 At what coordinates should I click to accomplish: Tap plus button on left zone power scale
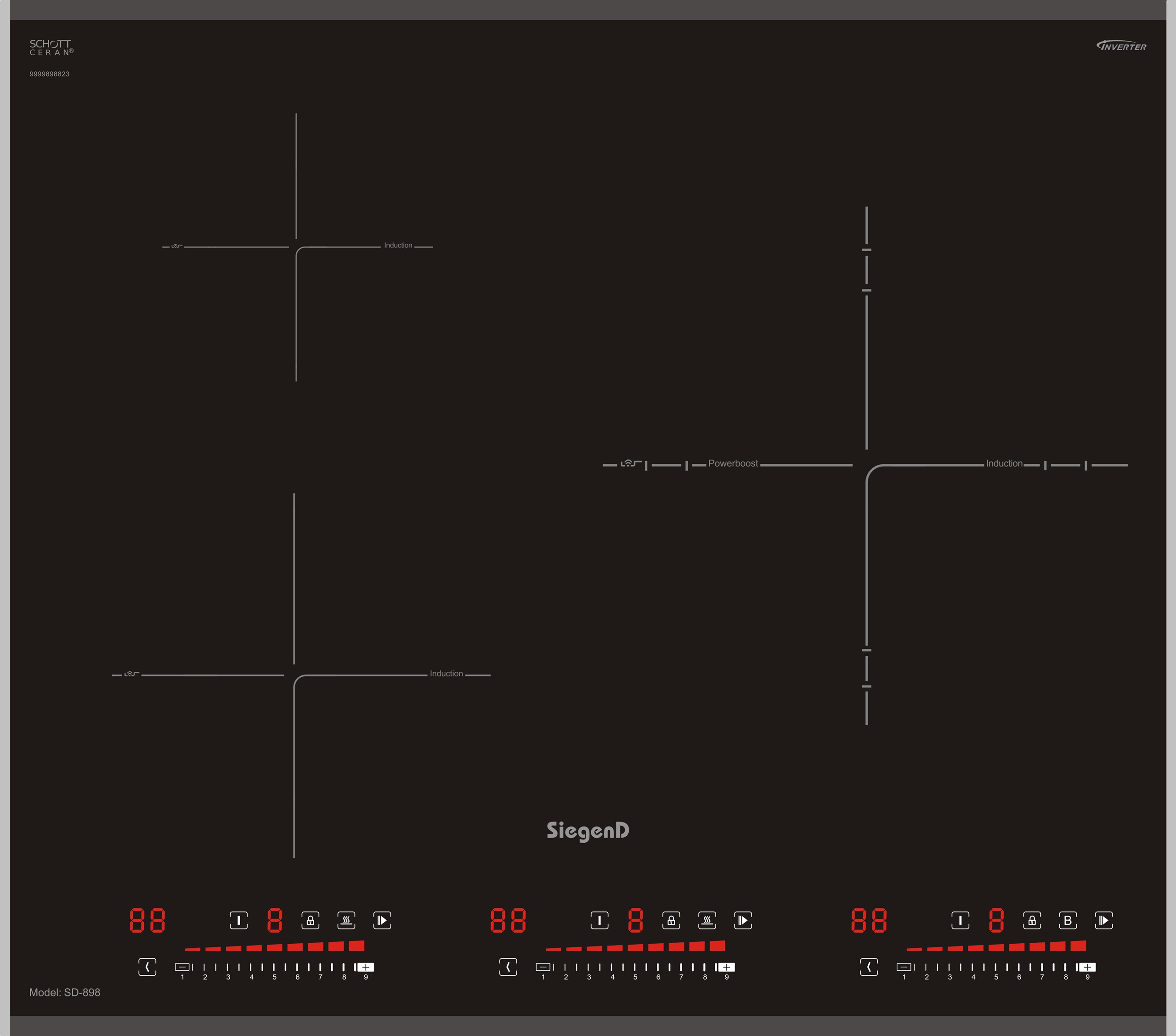pyautogui.click(x=365, y=967)
